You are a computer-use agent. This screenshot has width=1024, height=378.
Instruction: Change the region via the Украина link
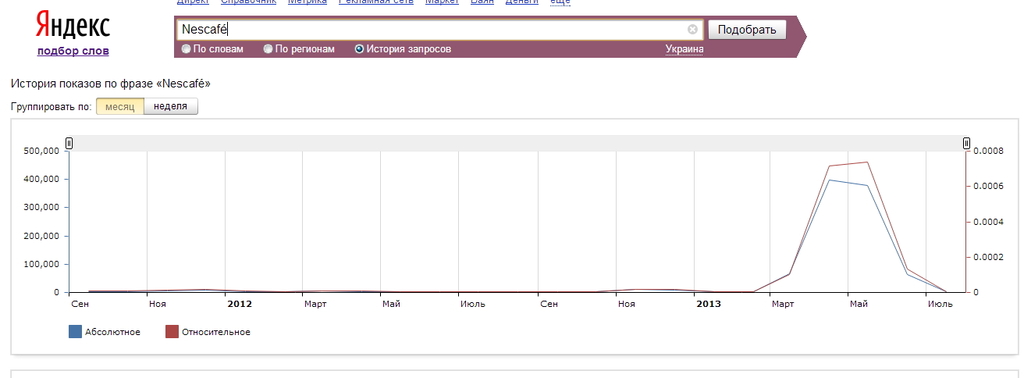coord(684,49)
